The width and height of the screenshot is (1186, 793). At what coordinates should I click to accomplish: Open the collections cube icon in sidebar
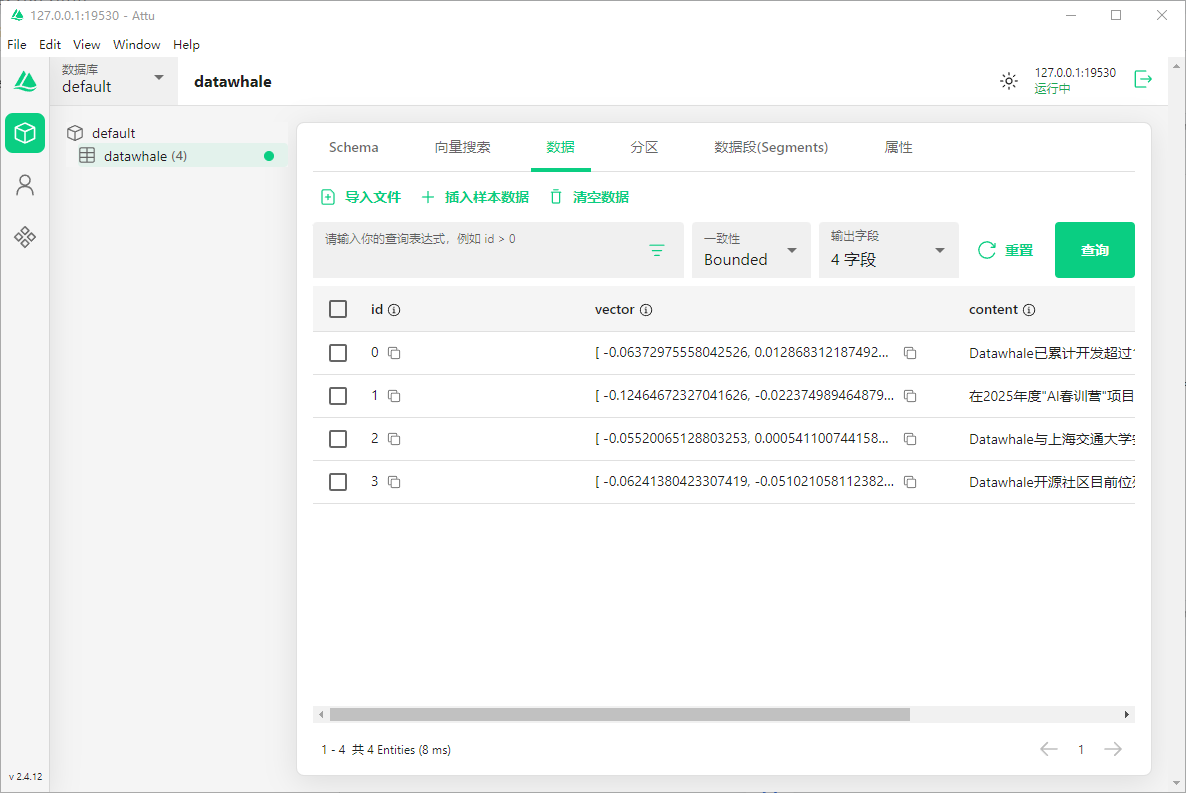coord(25,133)
